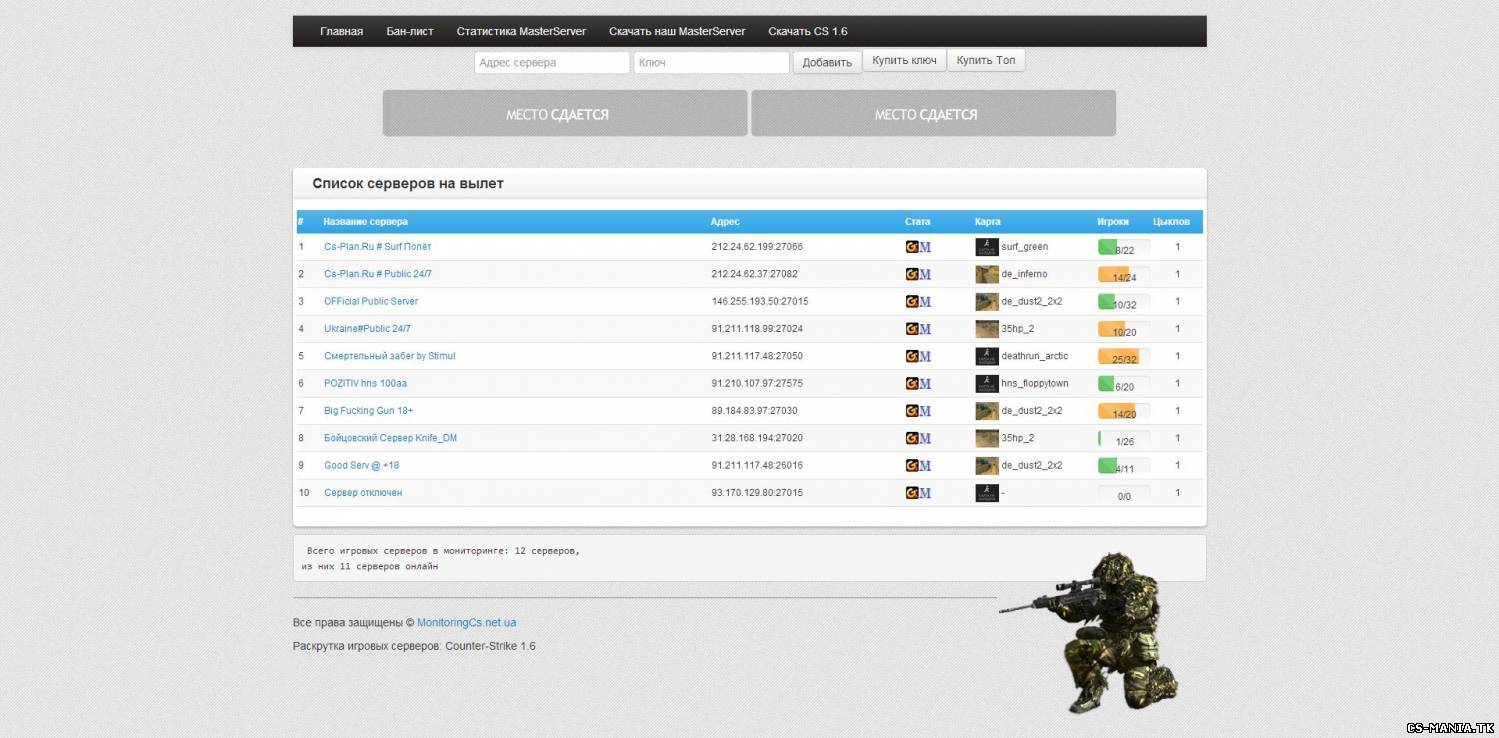Screen dimensions: 1499x738
Task: Click blue M icon in Сервер отключен row
Action: tap(925, 493)
